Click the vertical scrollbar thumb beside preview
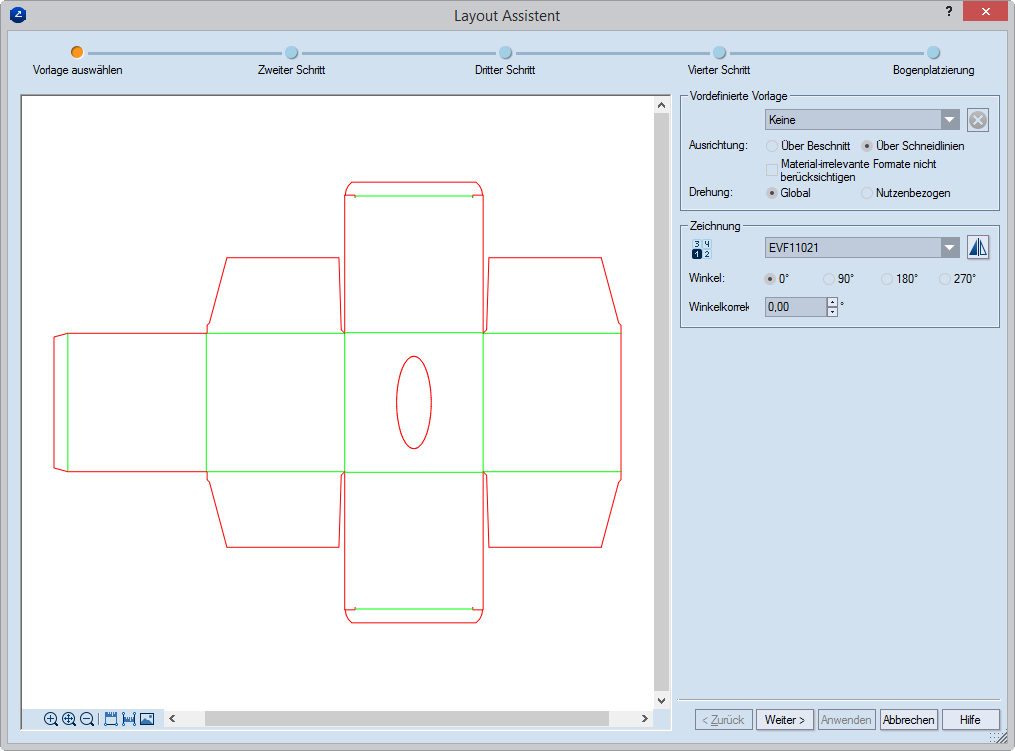This screenshot has height=751, width=1015. point(661,401)
